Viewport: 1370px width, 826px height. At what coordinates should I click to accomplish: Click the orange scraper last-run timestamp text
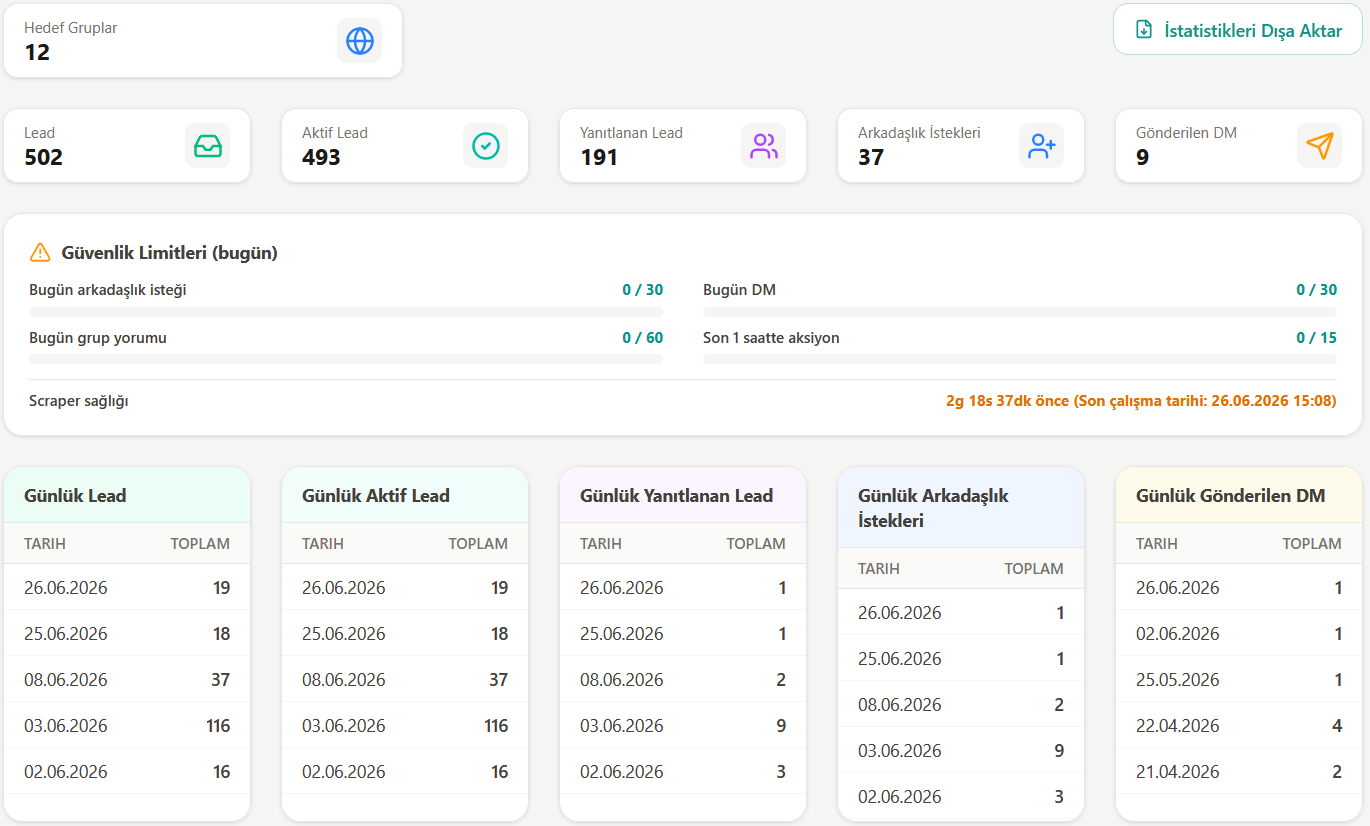1141,401
